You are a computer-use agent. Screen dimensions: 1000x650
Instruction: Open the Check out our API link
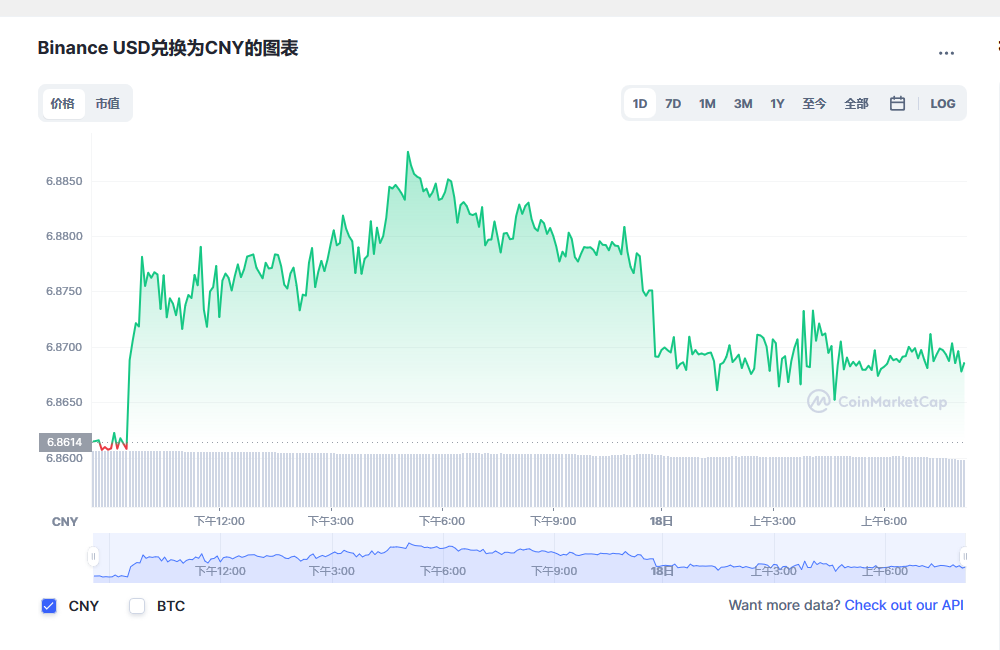coord(904,605)
